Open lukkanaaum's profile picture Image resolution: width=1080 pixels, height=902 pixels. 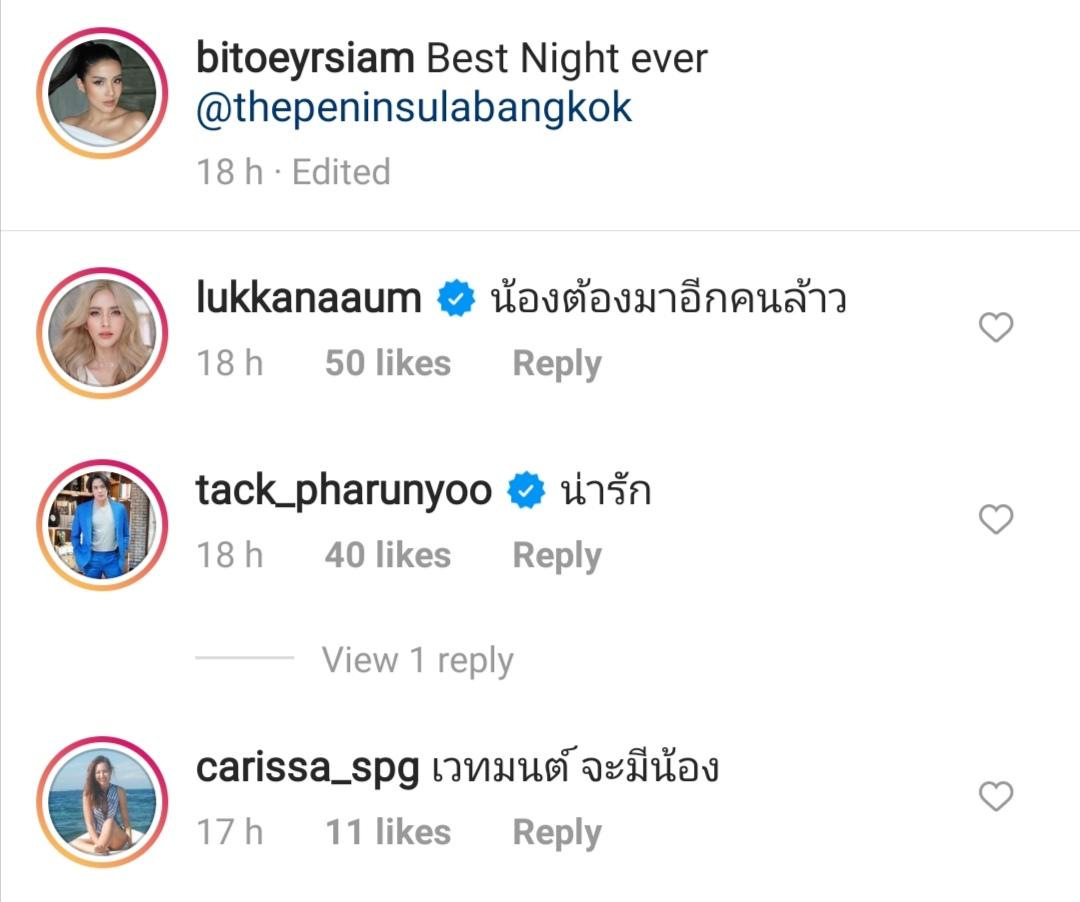click(102, 333)
